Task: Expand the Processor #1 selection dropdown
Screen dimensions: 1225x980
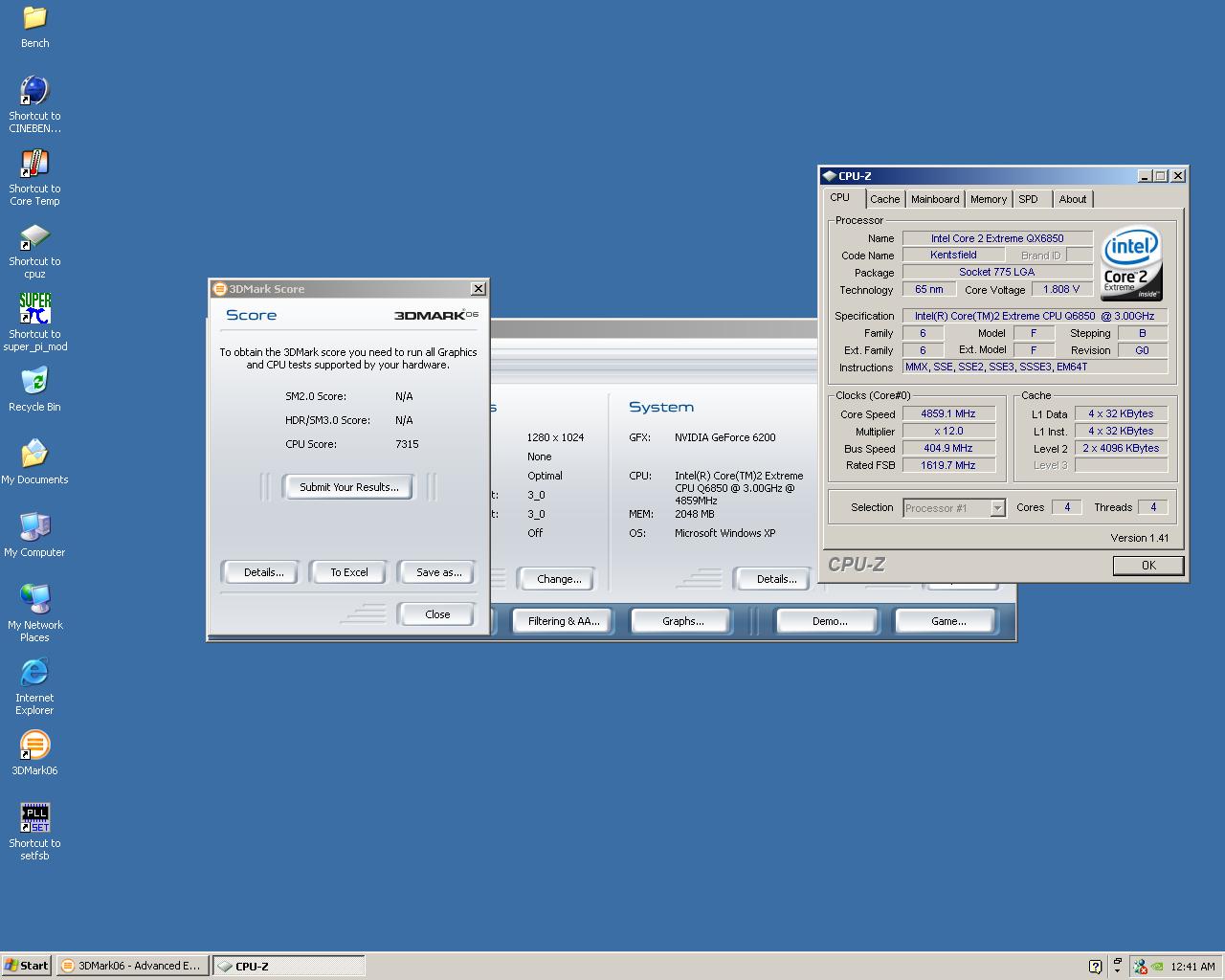Action: 997,508
